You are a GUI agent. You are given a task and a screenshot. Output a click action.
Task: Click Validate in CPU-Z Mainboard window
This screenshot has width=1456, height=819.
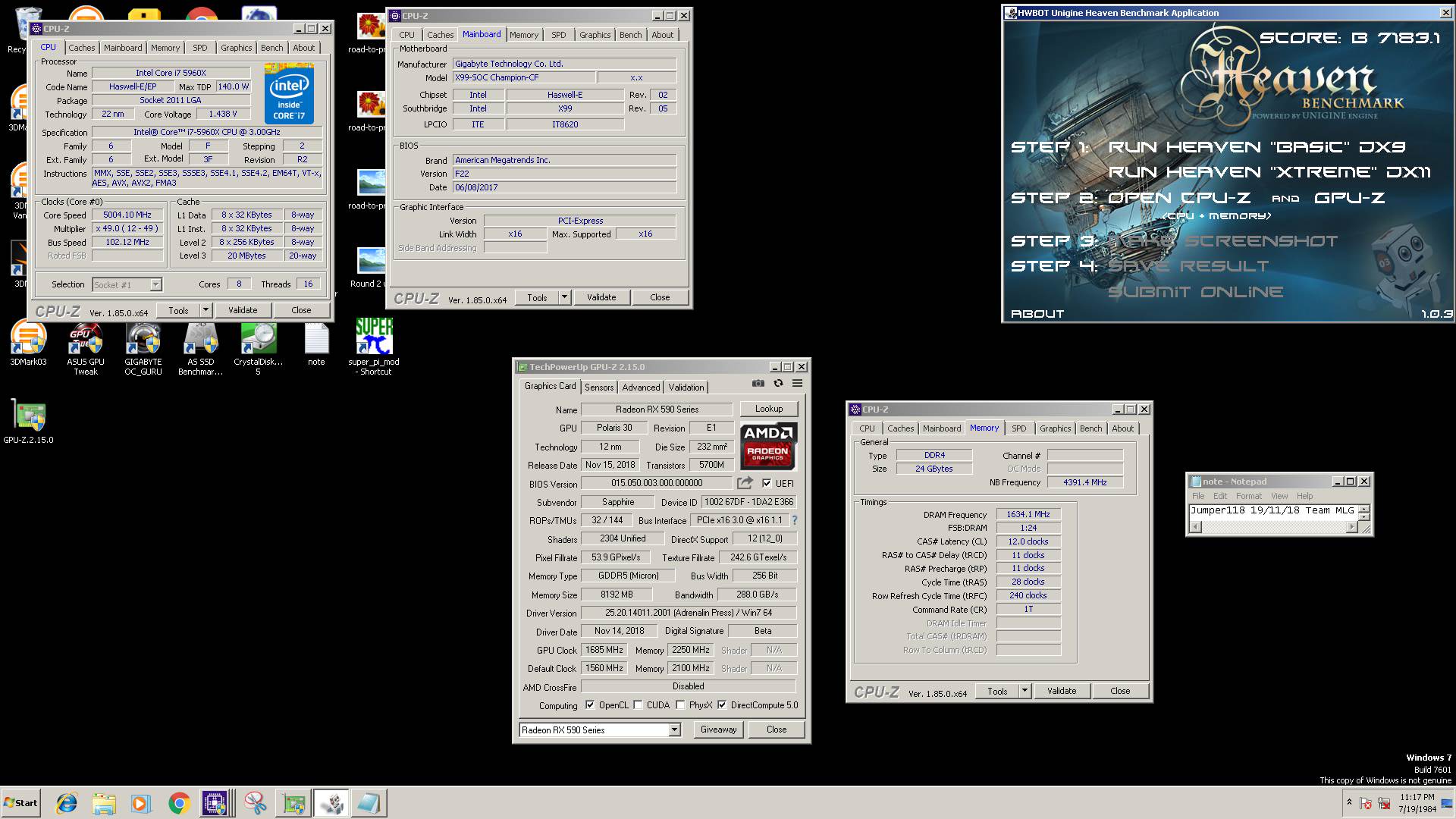point(601,297)
